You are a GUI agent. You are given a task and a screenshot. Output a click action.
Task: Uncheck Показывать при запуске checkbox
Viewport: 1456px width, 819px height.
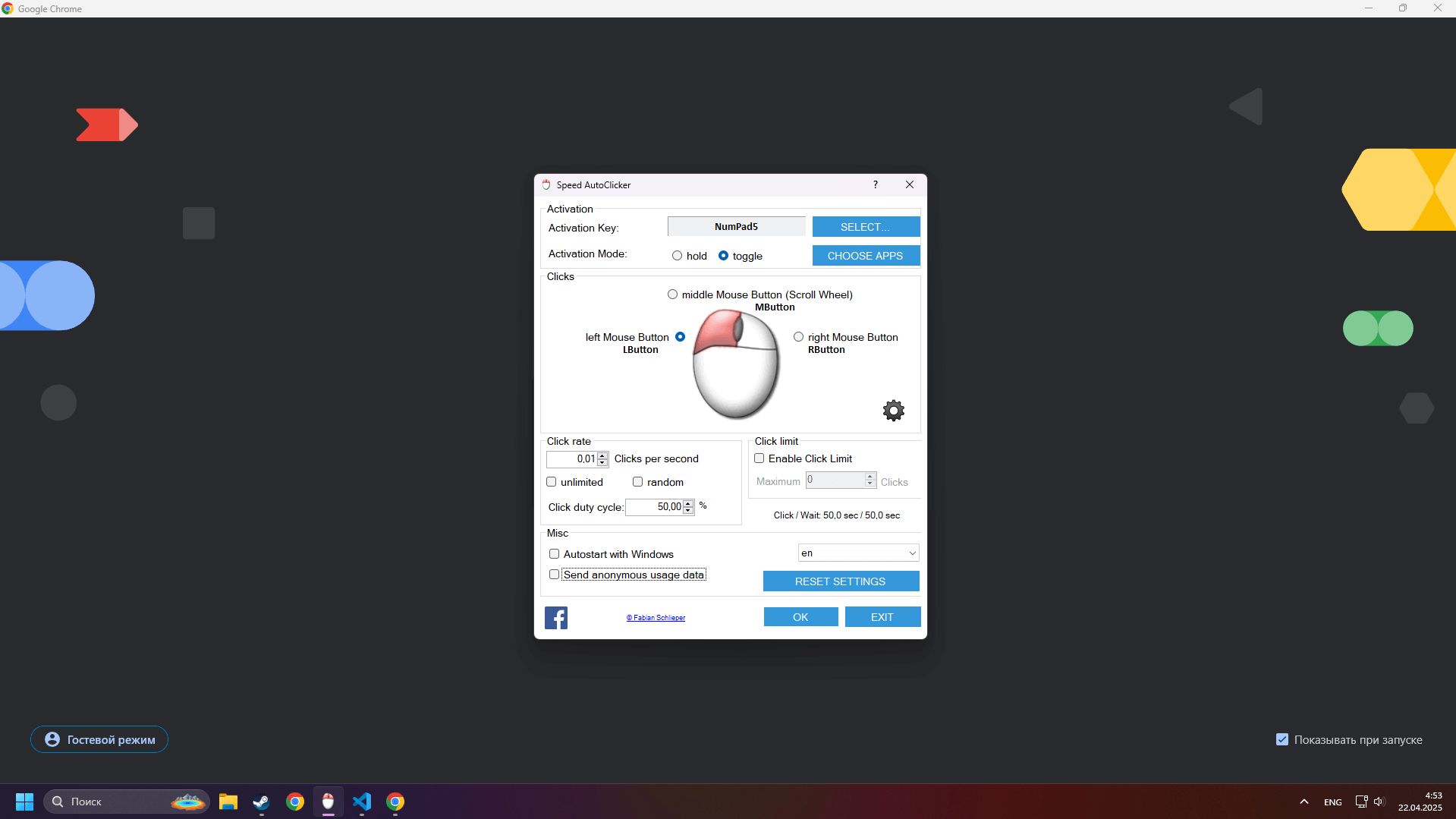click(1282, 740)
